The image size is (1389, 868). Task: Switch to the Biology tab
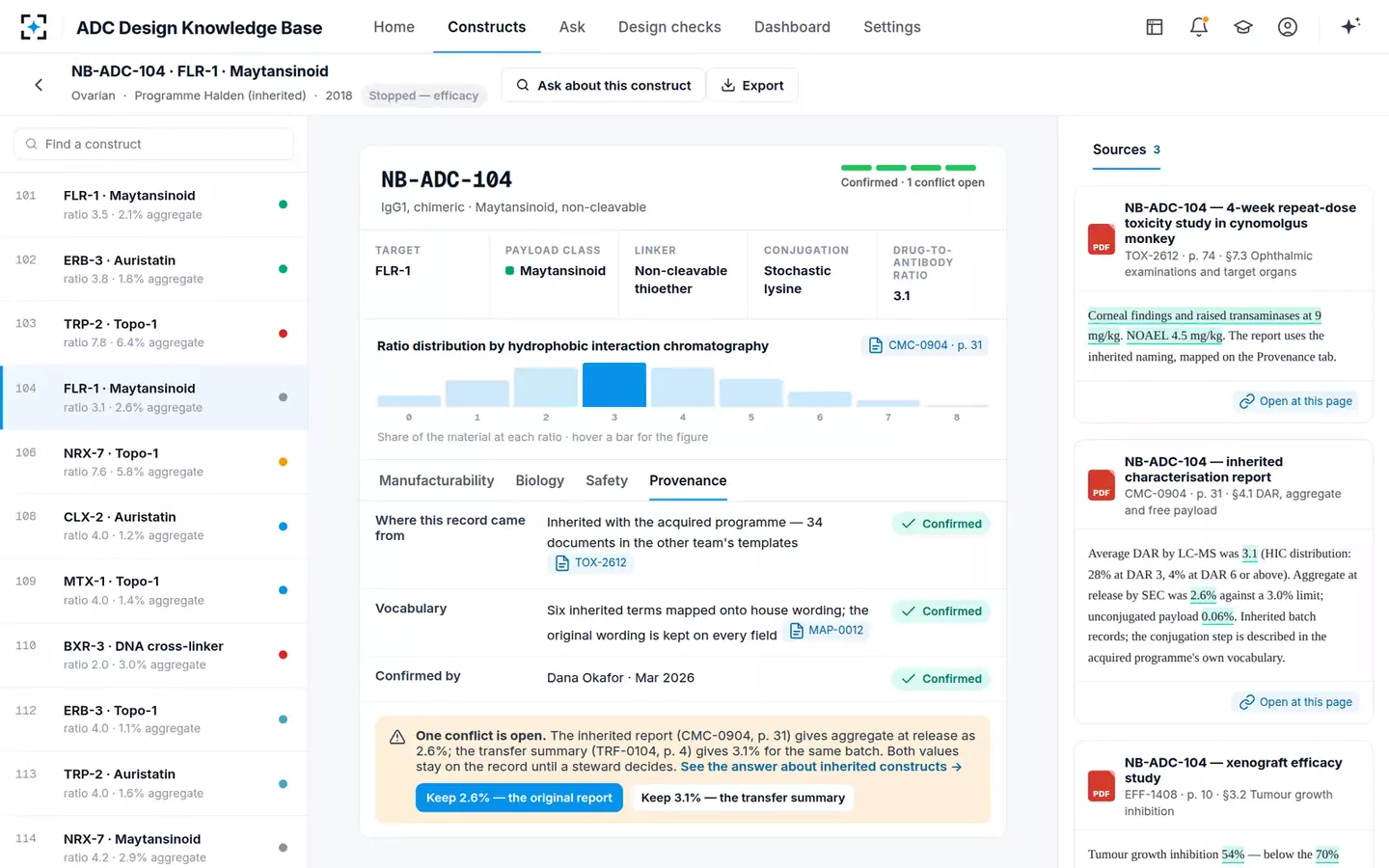click(x=540, y=480)
